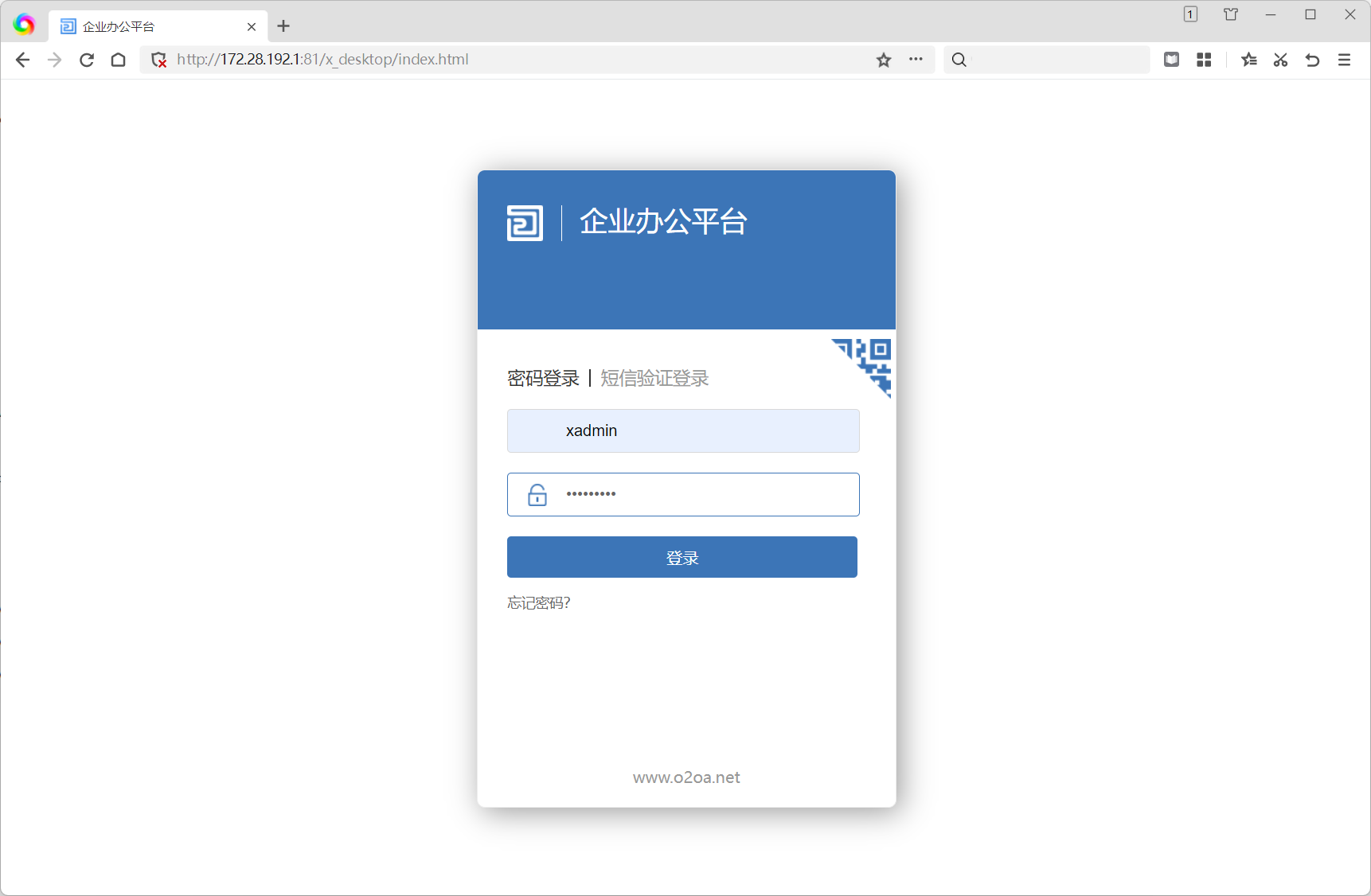This screenshot has height=896, width=1371.
Task: Bookmark page with star icon
Action: coord(884,60)
